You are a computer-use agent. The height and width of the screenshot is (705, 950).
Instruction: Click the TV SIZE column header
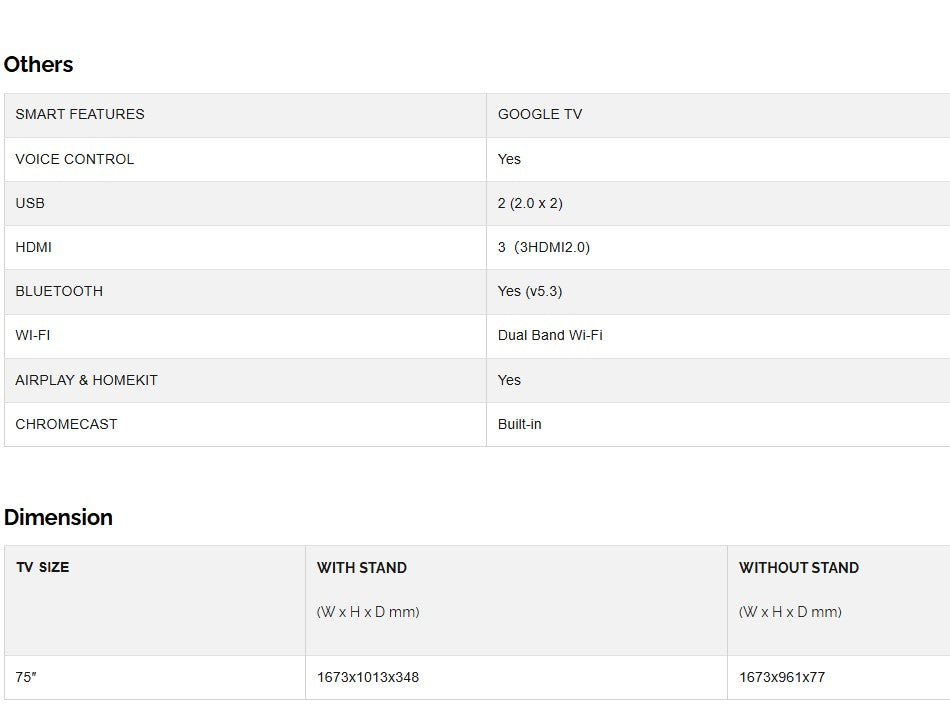pos(43,567)
